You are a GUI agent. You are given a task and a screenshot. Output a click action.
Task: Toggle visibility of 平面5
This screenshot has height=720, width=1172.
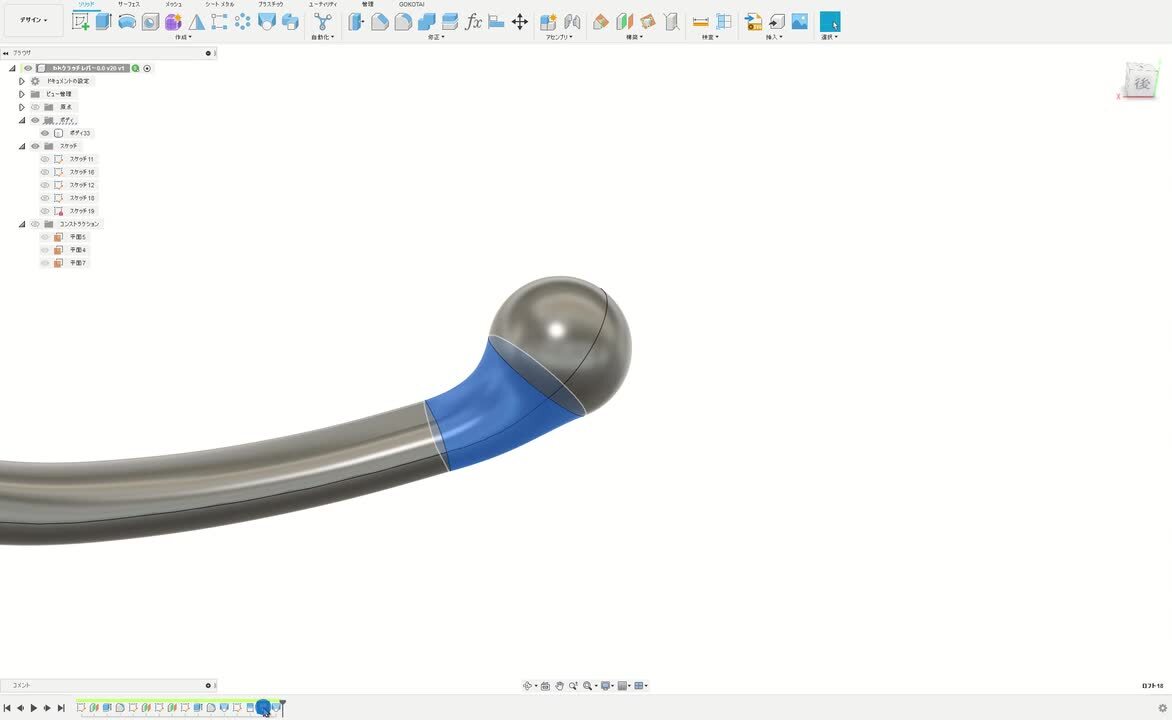coord(45,237)
